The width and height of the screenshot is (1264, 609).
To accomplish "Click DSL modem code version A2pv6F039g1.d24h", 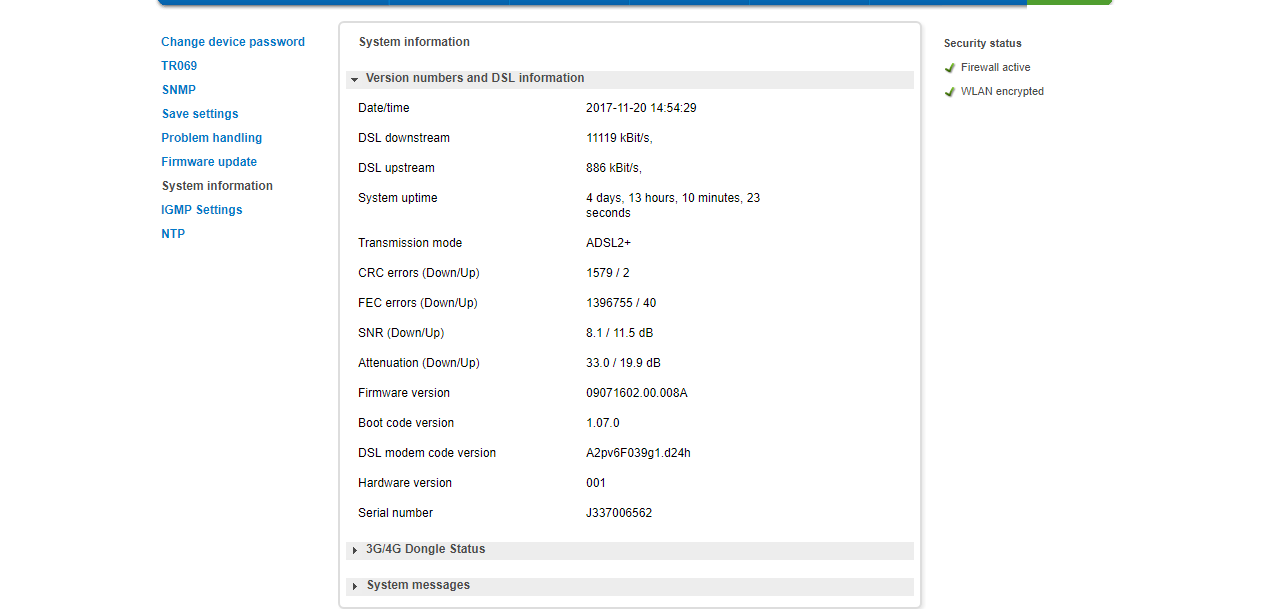I will (638, 453).
